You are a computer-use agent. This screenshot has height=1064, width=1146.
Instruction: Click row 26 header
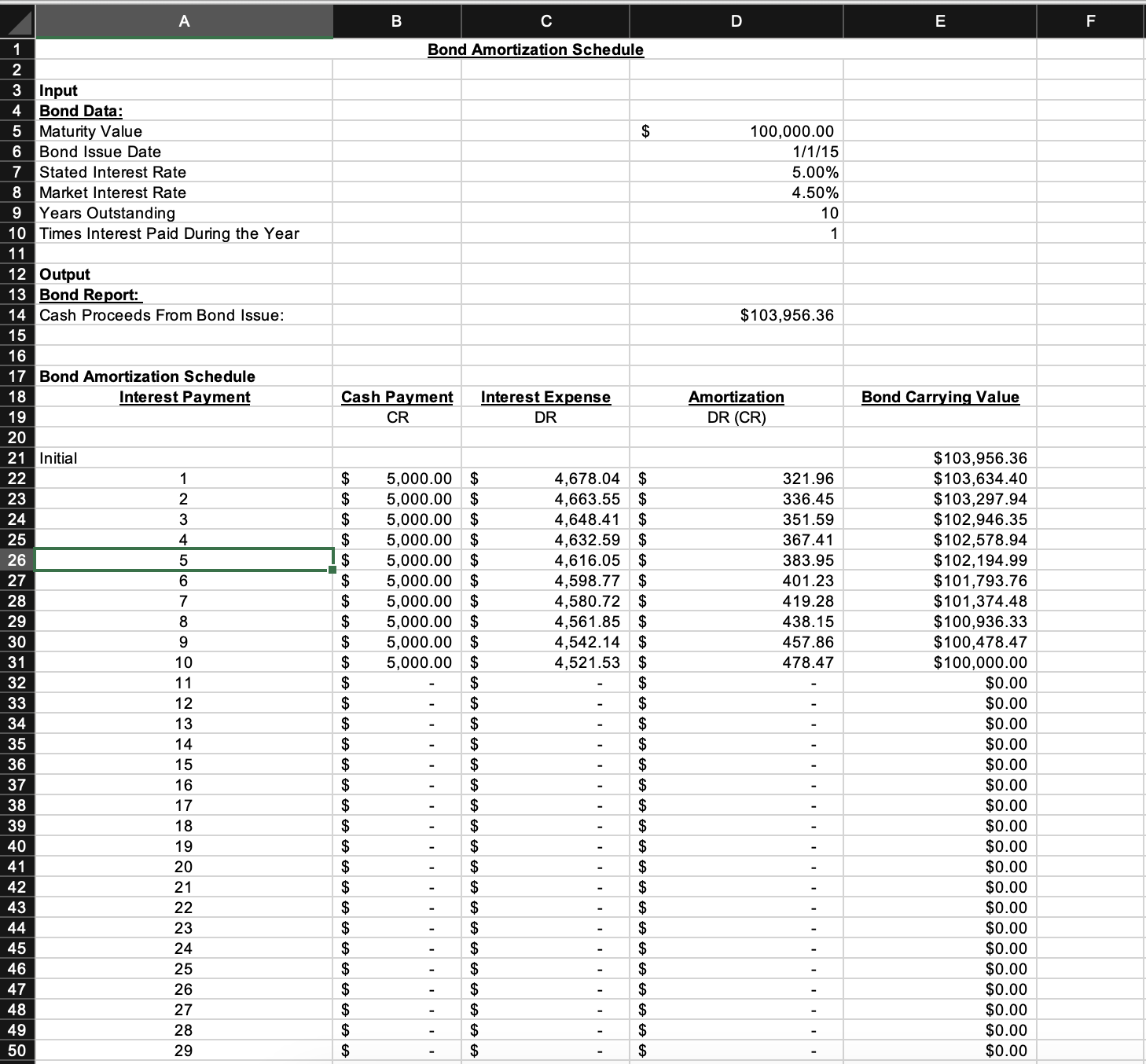click(x=16, y=560)
